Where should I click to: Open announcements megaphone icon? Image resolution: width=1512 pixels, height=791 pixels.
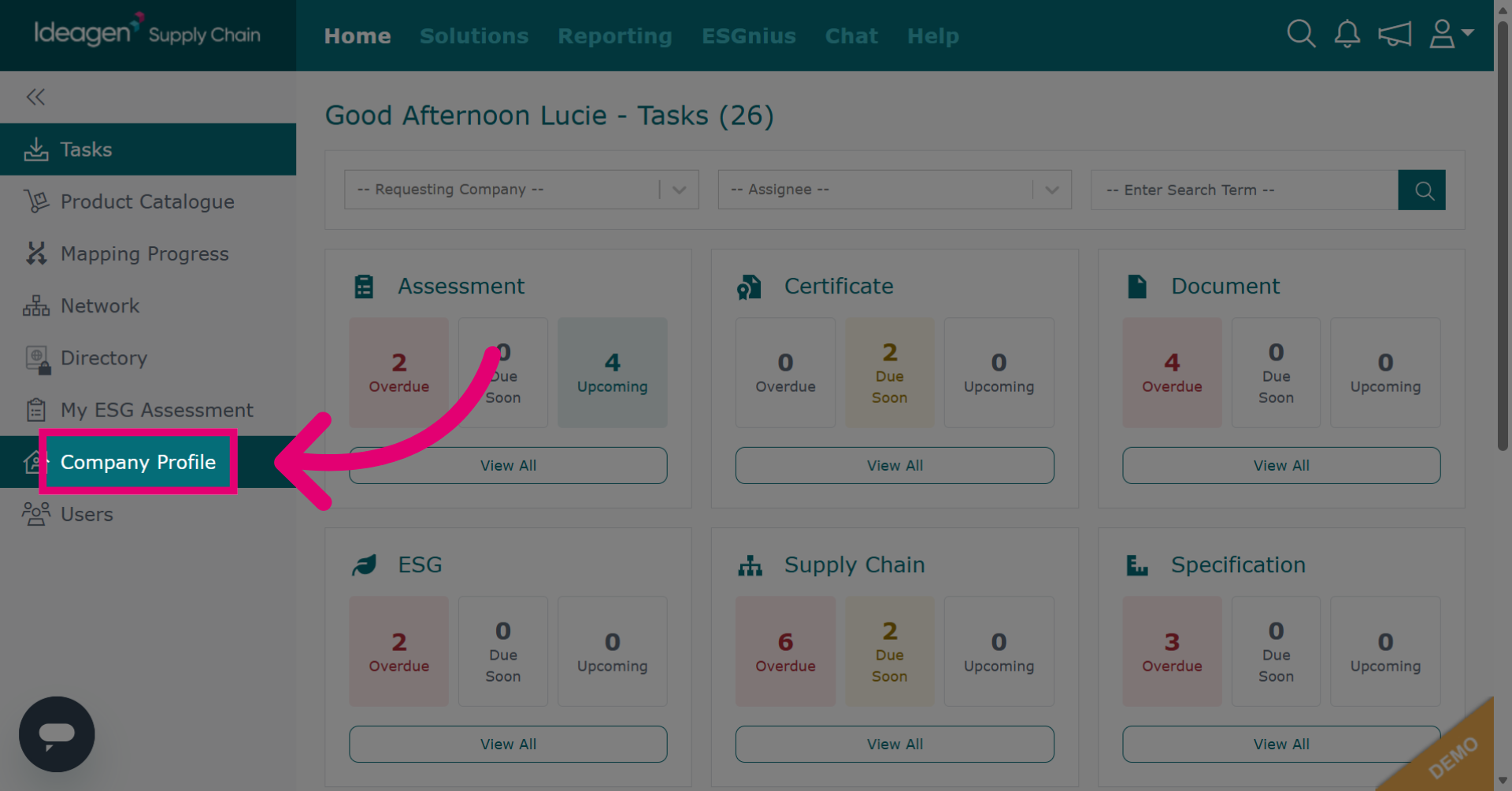coord(1394,34)
